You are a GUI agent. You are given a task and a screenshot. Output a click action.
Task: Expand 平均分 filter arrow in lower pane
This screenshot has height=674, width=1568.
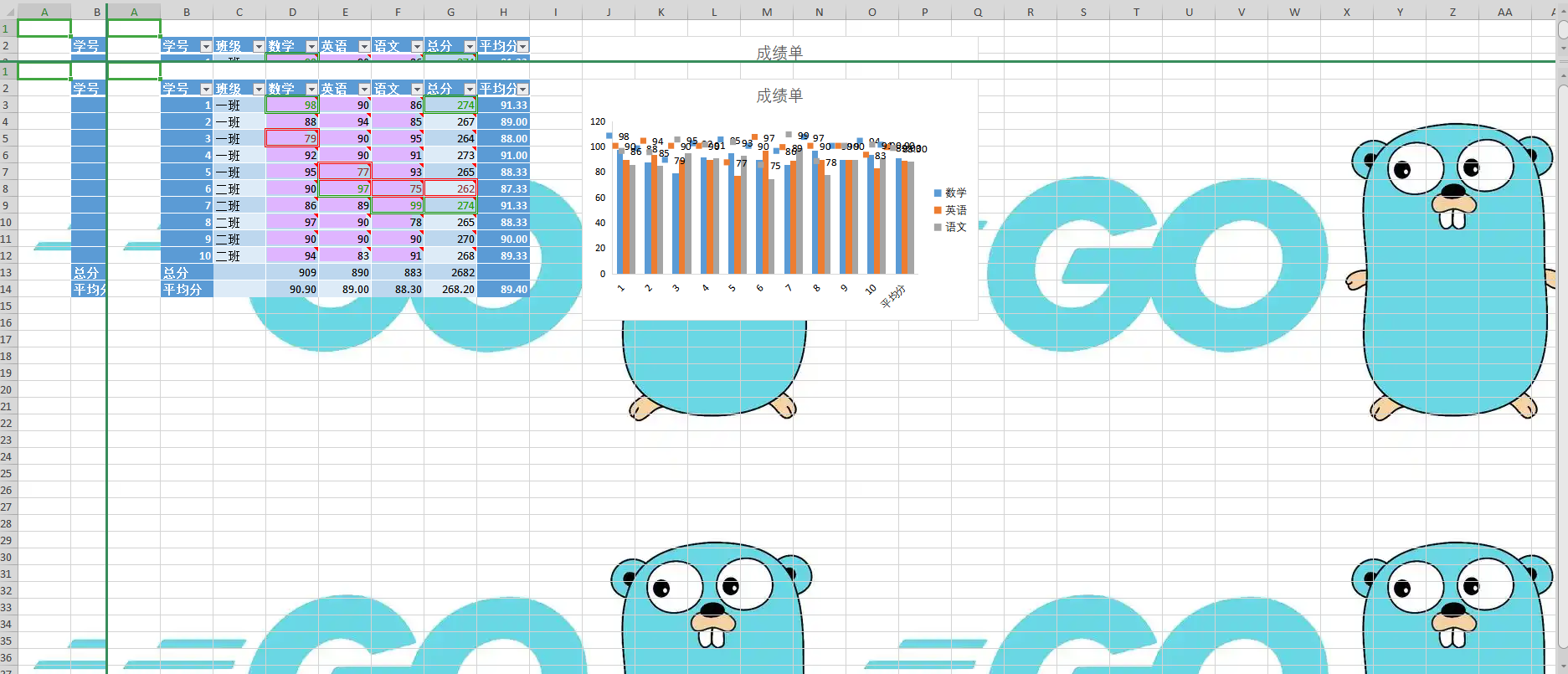pyautogui.click(x=523, y=89)
